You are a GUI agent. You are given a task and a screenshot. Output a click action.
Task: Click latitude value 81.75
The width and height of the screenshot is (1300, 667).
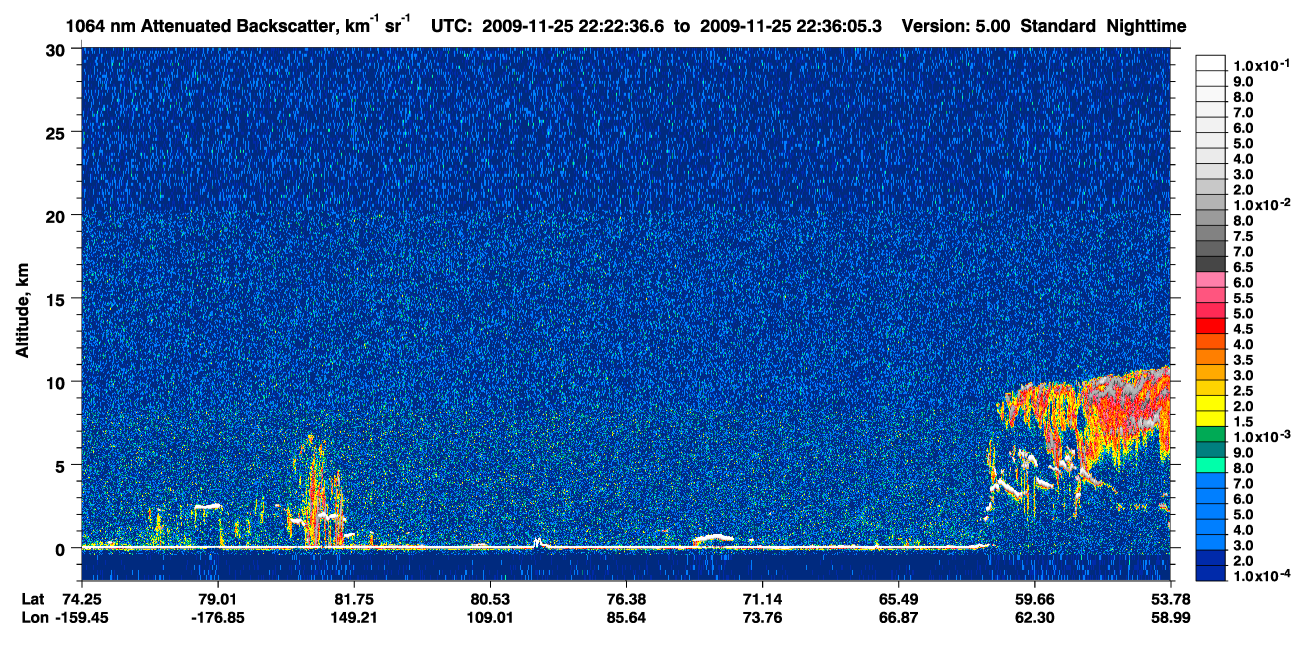click(x=354, y=599)
